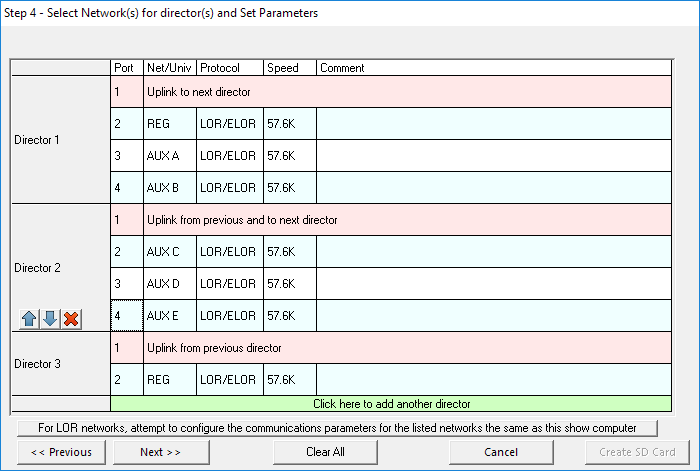
Task: Click the Clear All button
Action: click(x=325, y=452)
